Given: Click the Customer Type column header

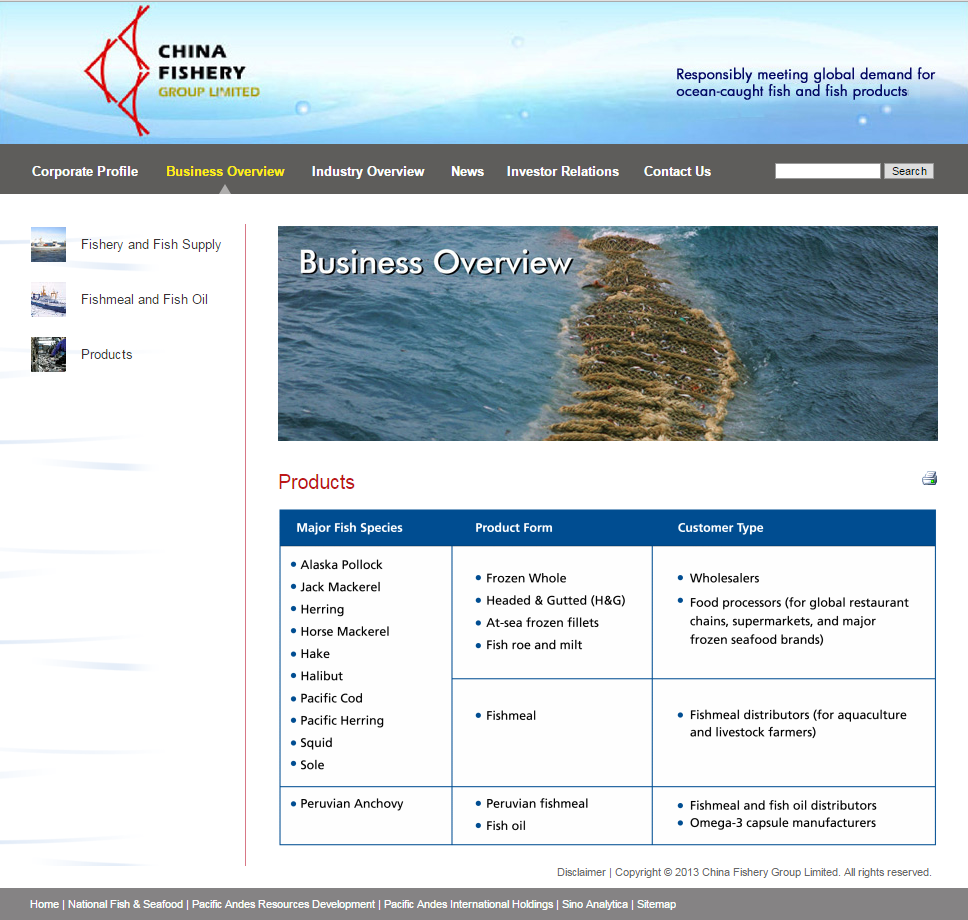Looking at the screenshot, I should click(720, 528).
